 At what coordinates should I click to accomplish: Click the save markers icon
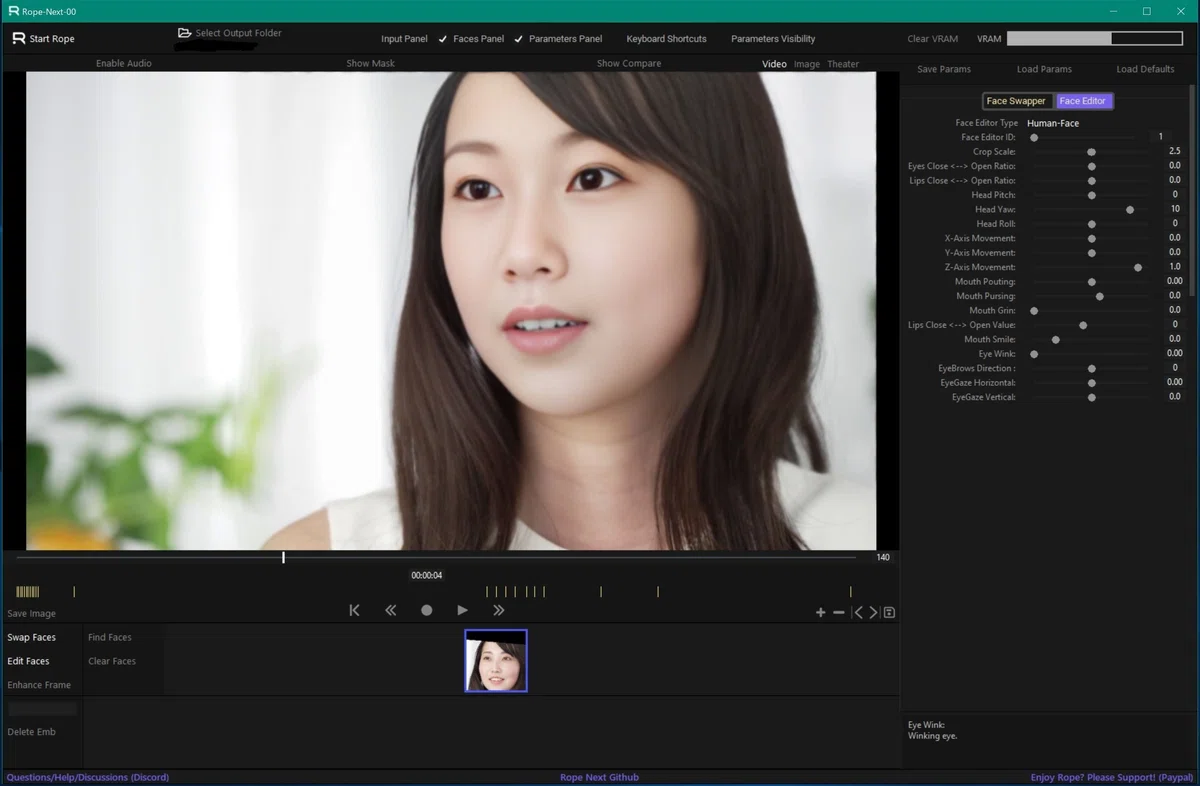(889, 613)
